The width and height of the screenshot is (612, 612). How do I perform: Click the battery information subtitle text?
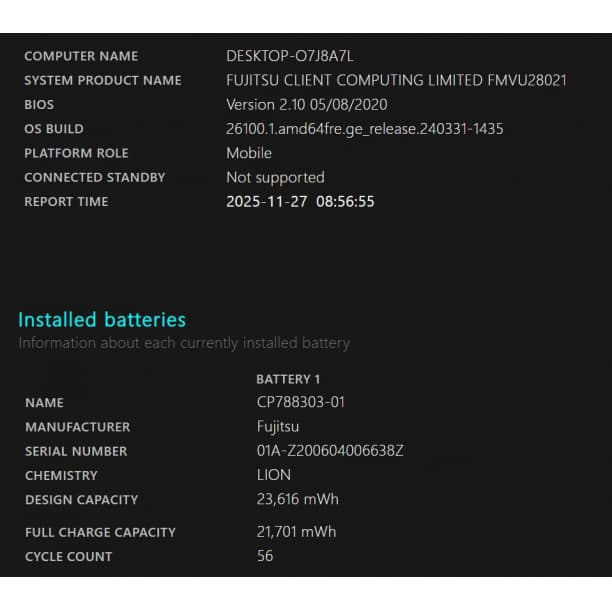pos(184,343)
